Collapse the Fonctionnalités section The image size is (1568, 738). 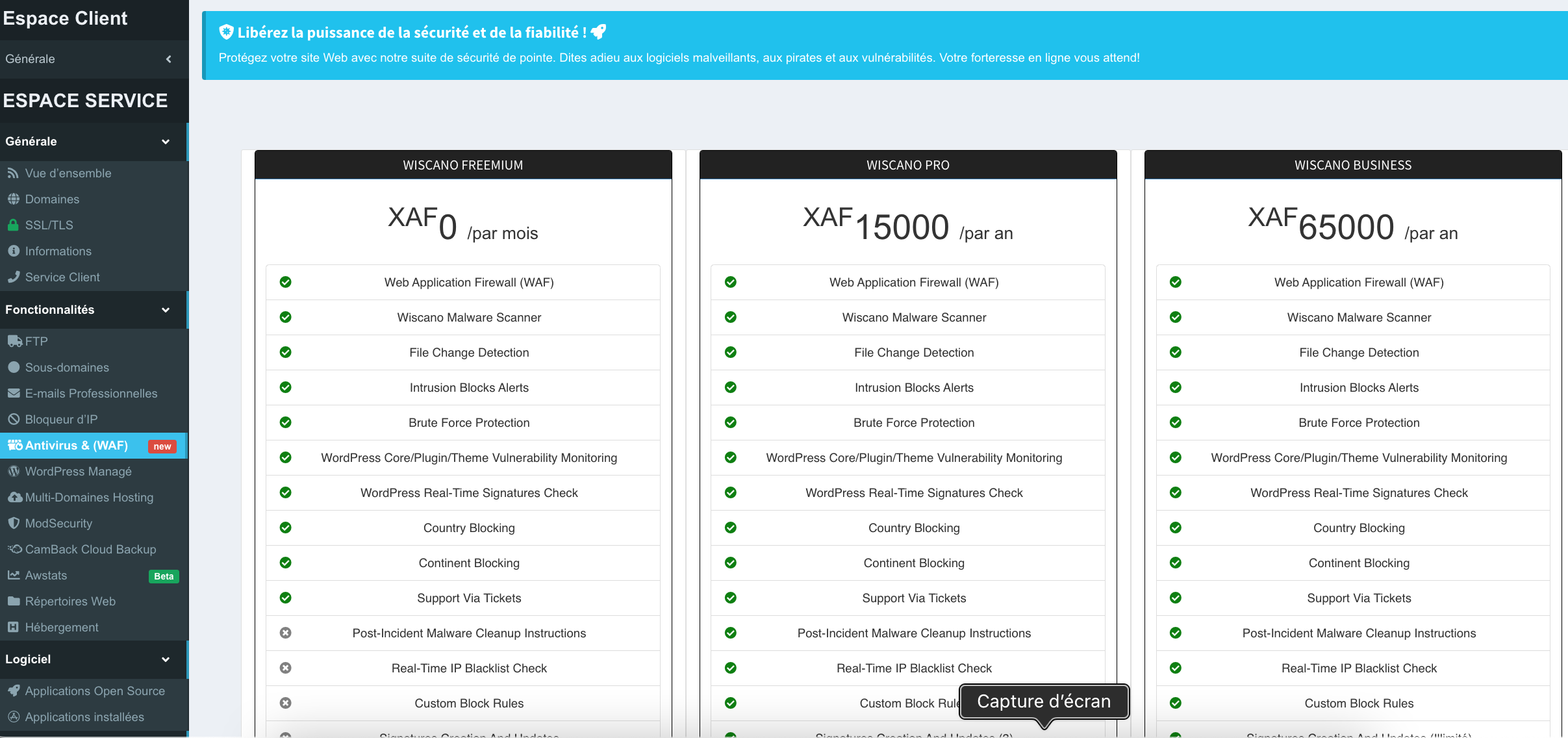(166, 310)
